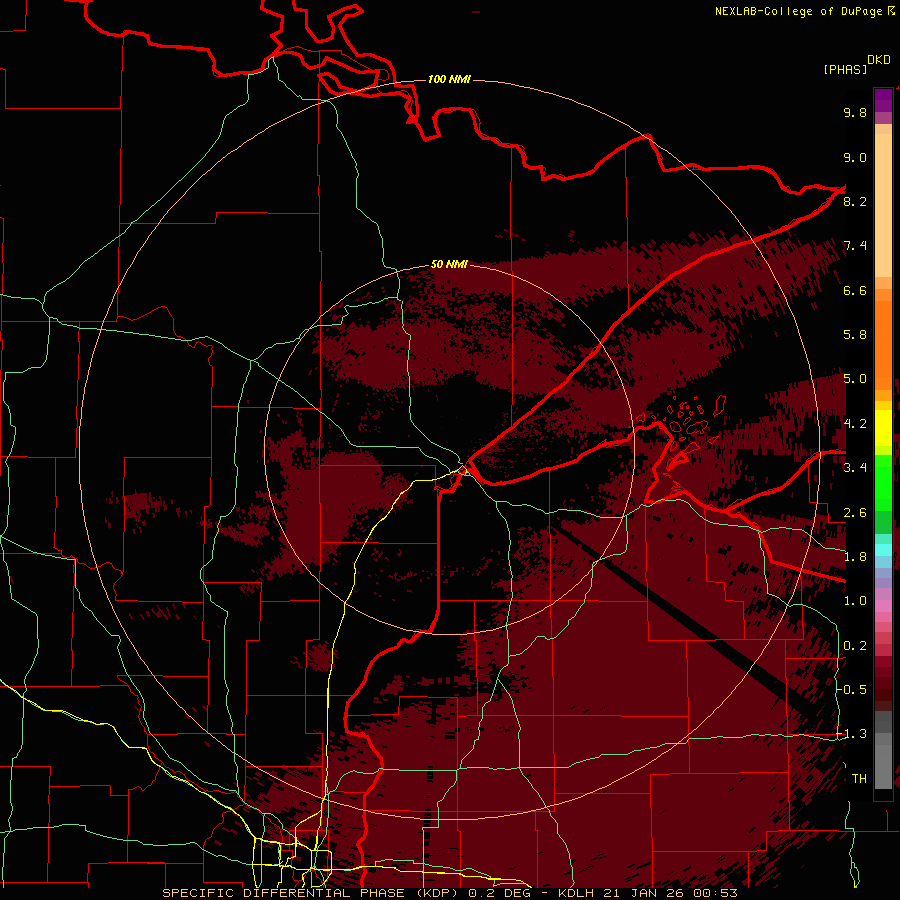This screenshot has width=900, height=900.
Task: Click the 0.2 scale value
Action: 855,646
